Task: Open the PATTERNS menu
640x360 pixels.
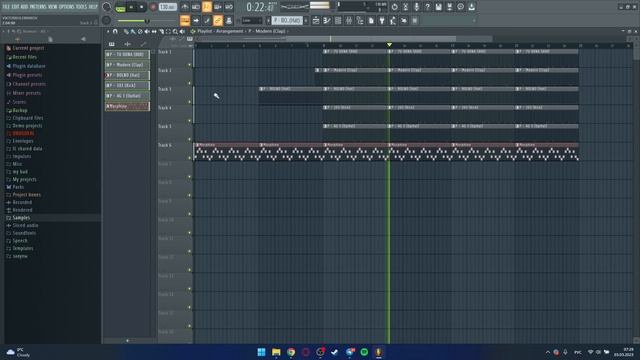Action: coord(38,7)
